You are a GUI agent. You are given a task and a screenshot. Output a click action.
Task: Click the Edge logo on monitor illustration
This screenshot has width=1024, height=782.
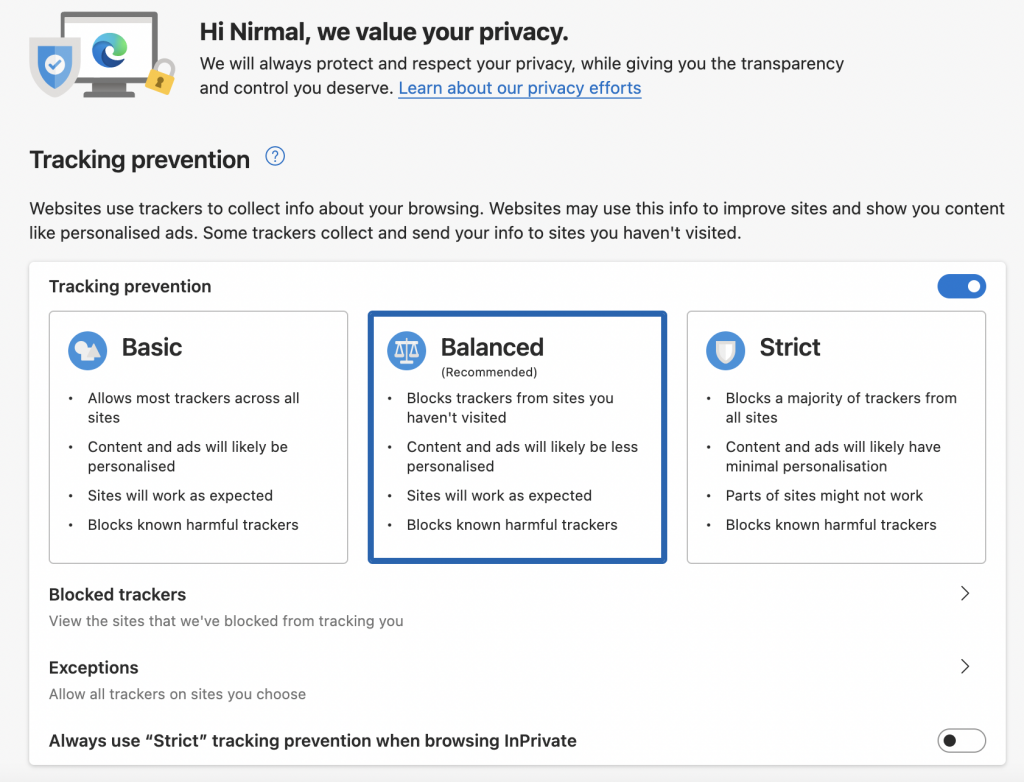click(109, 50)
